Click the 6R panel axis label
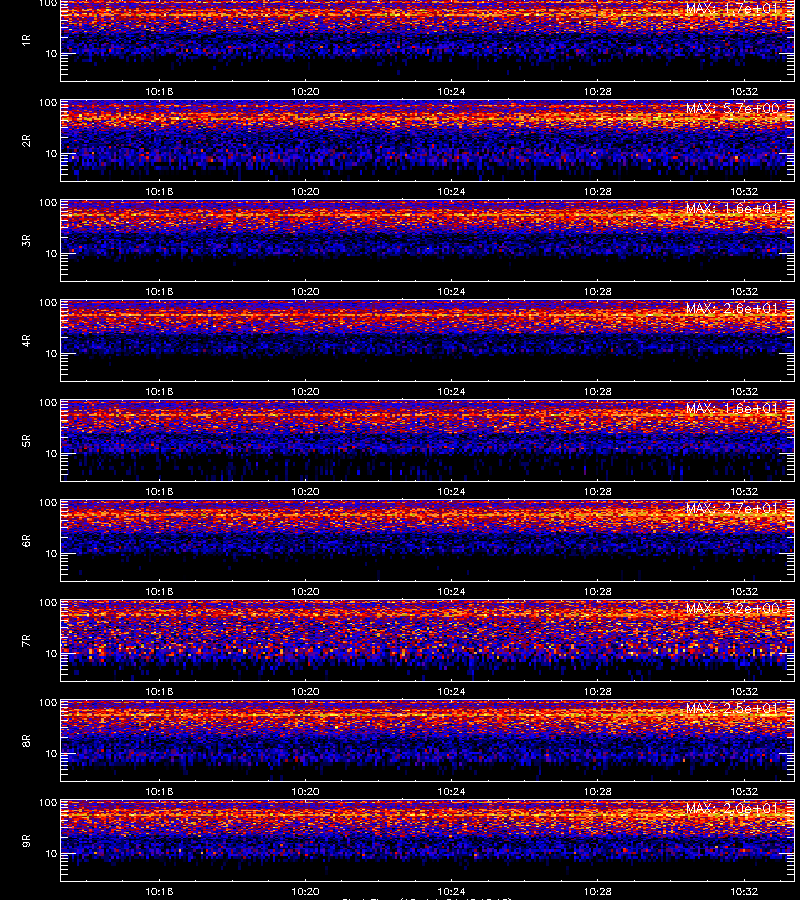 [x=26, y=540]
